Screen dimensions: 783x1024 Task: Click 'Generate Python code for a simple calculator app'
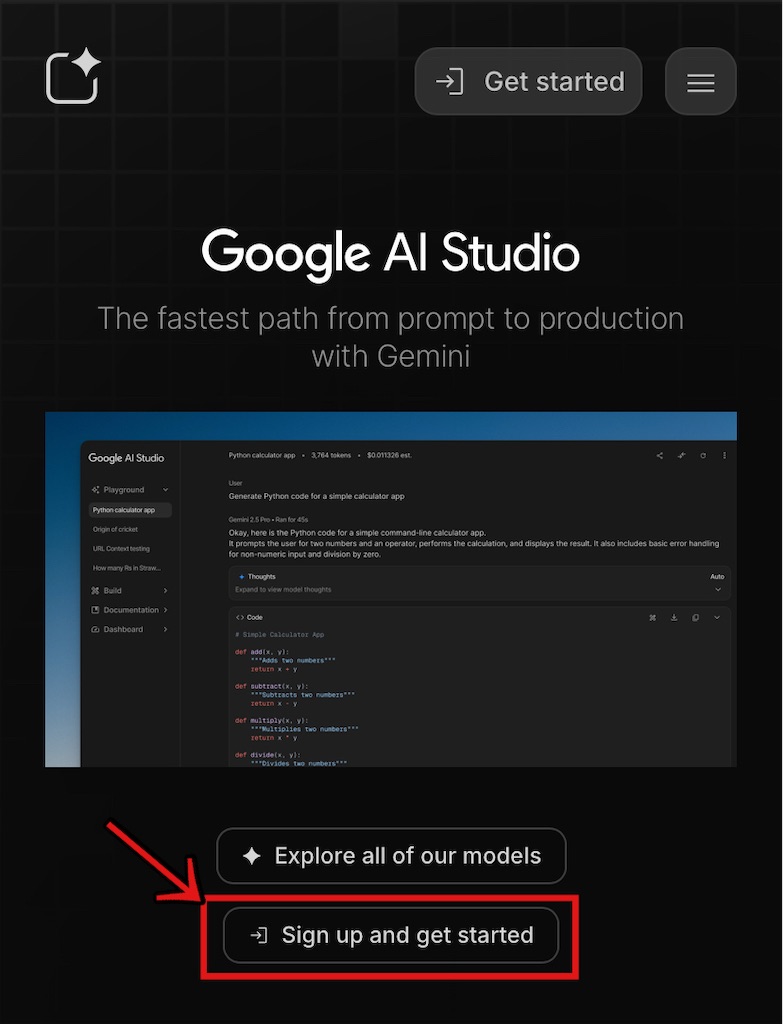(x=317, y=496)
